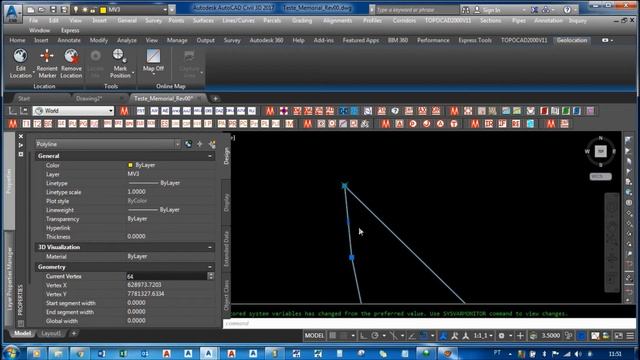Open the Express menu
The image size is (640, 360).
click(70, 30)
